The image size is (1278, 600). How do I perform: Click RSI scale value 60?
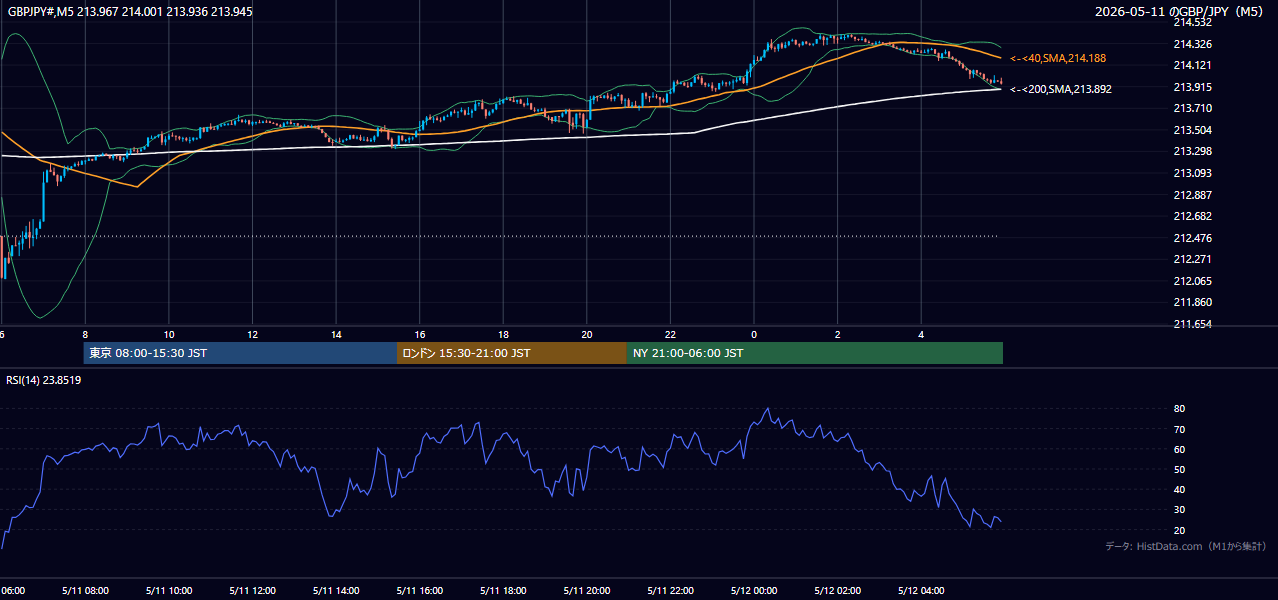(1179, 449)
